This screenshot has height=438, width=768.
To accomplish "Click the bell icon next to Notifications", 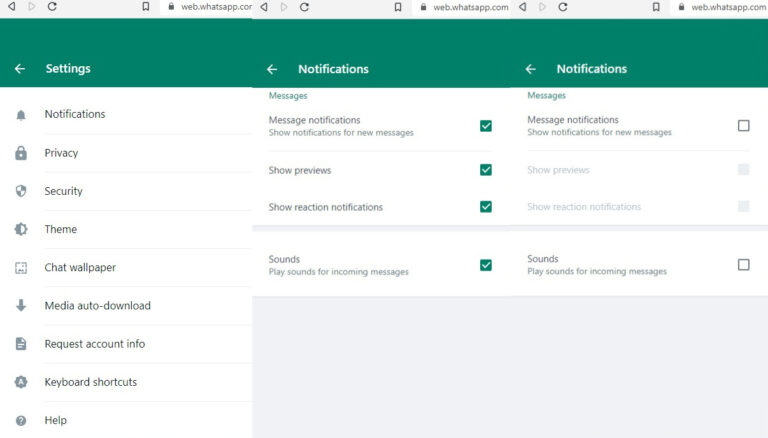I will pyautogui.click(x=21, y=115).
